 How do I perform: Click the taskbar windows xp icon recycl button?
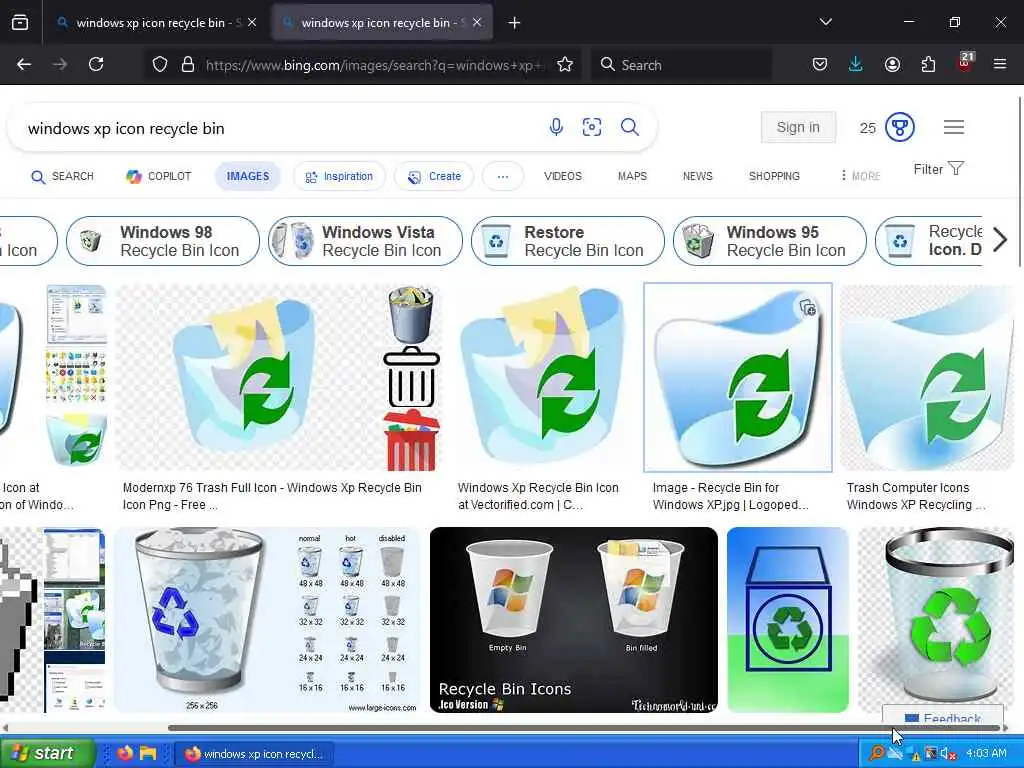pos(255,754)
